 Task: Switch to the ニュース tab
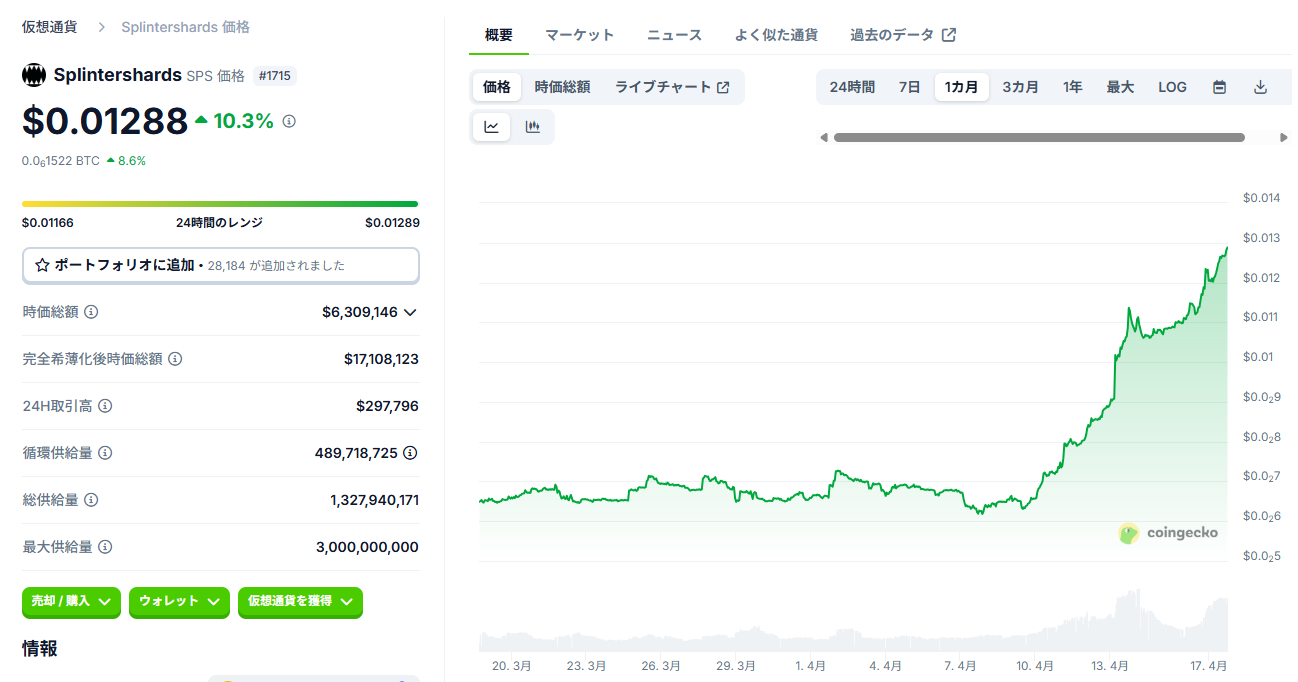(674, 35)
